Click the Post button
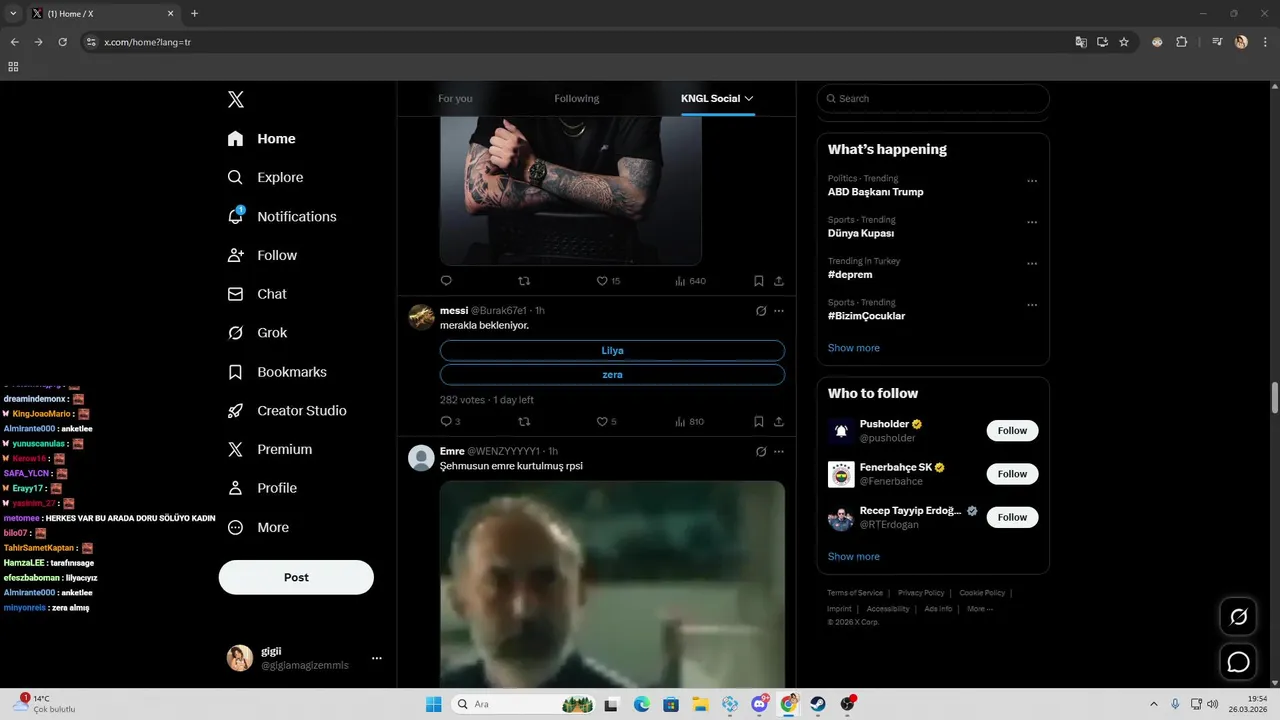The height and width of the screenshot is (720, 1280). (x=296, y=577)
